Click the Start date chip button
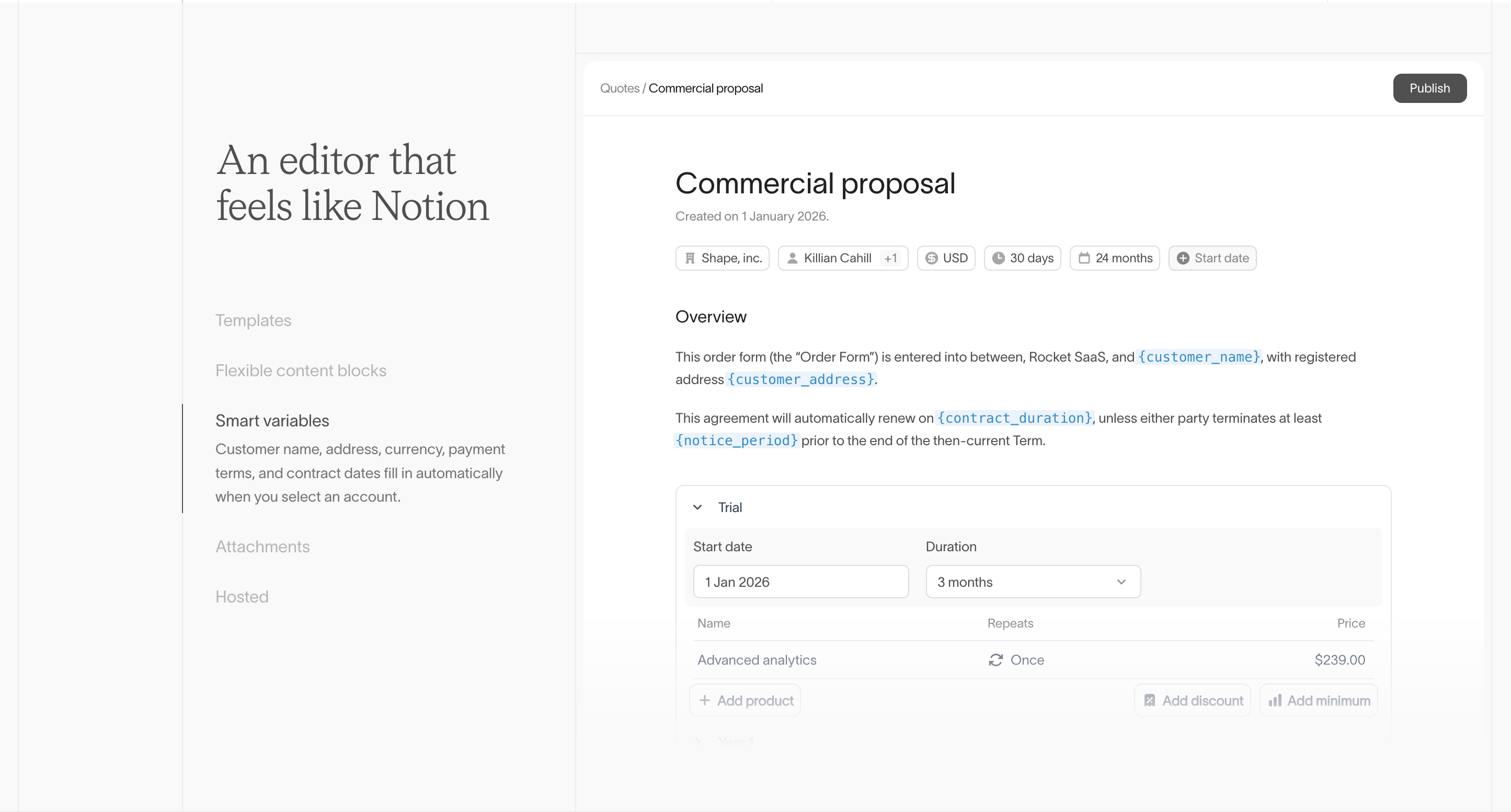Screen dimensions: 1511x812 tap(1212, 258)
